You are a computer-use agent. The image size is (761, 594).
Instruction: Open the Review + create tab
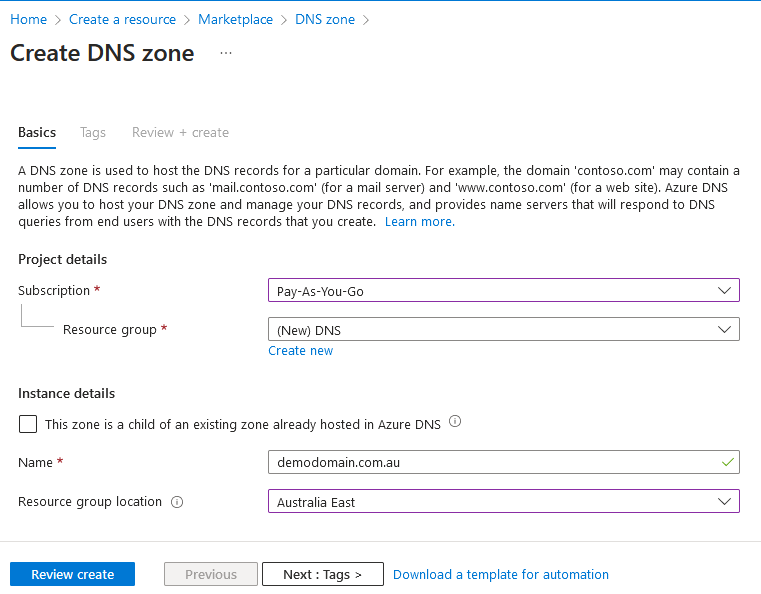pyautogui.click(x=180, y=132)
